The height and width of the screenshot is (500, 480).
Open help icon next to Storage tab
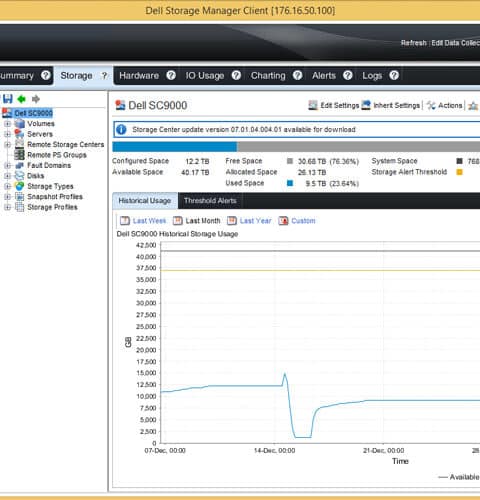pos(104,76)
